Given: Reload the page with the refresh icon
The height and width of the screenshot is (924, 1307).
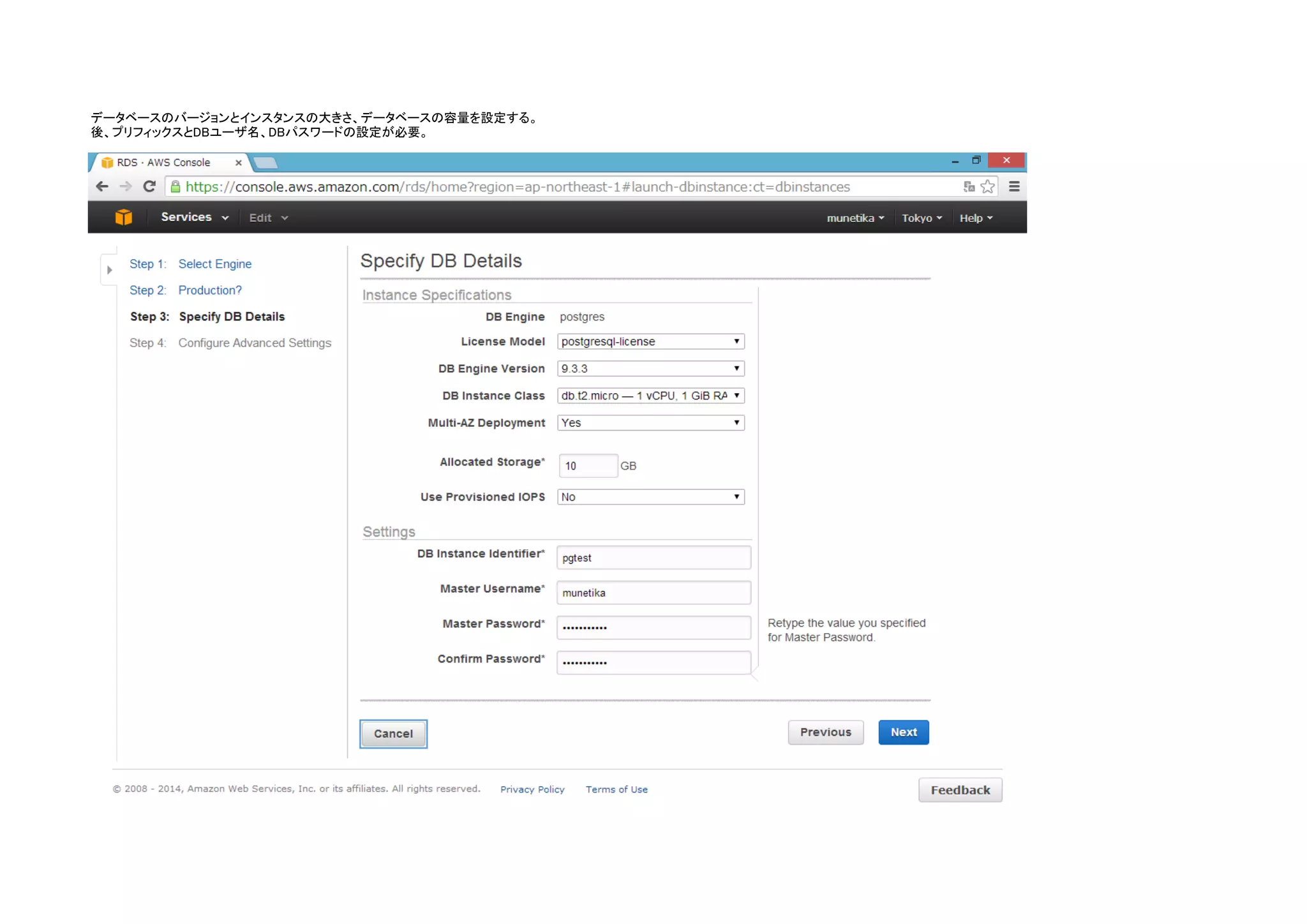Looking at the screenshot, I should tap(149, 186).
